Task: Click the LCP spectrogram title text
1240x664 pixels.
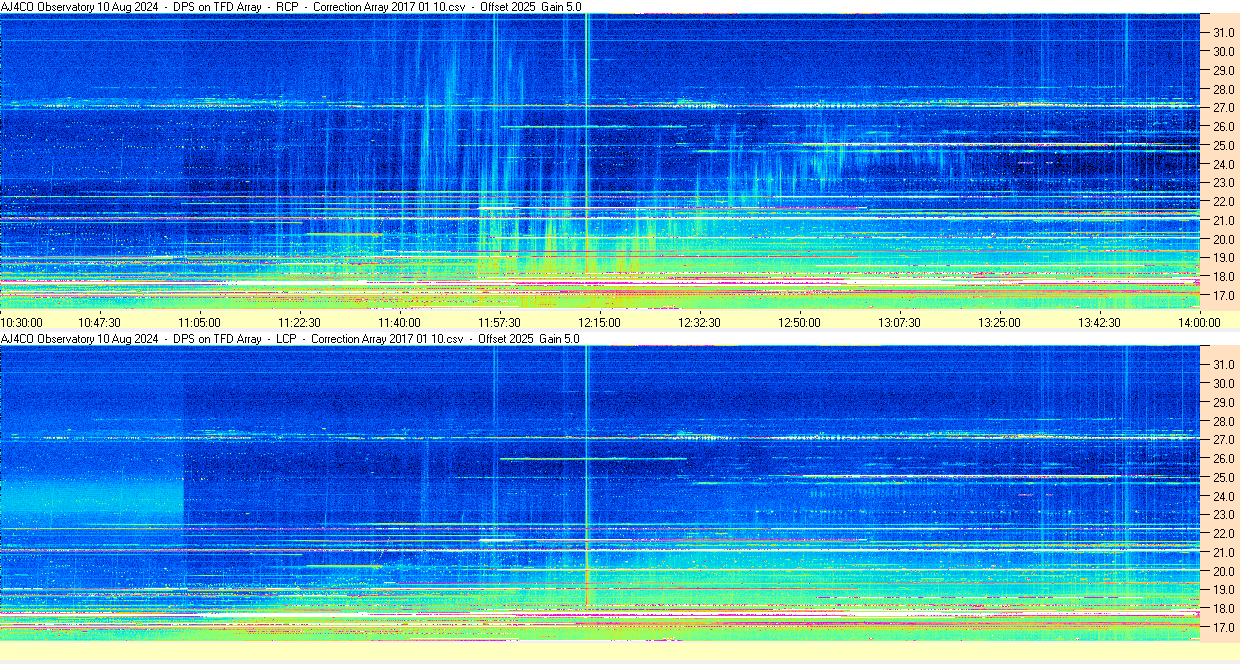Action: (291, 339)
